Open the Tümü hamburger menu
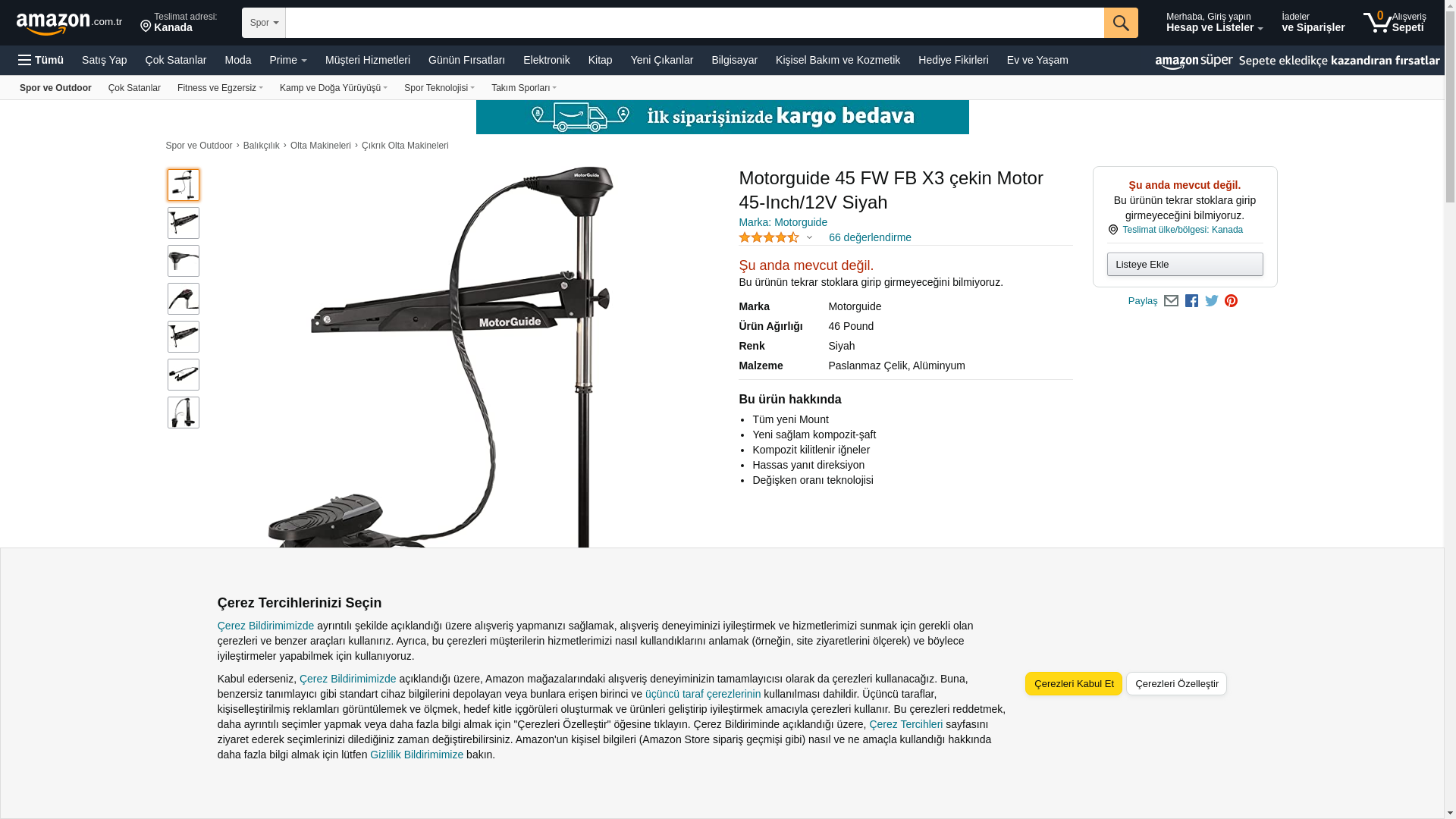This screenshot has height=819, width=1456. 41,60
